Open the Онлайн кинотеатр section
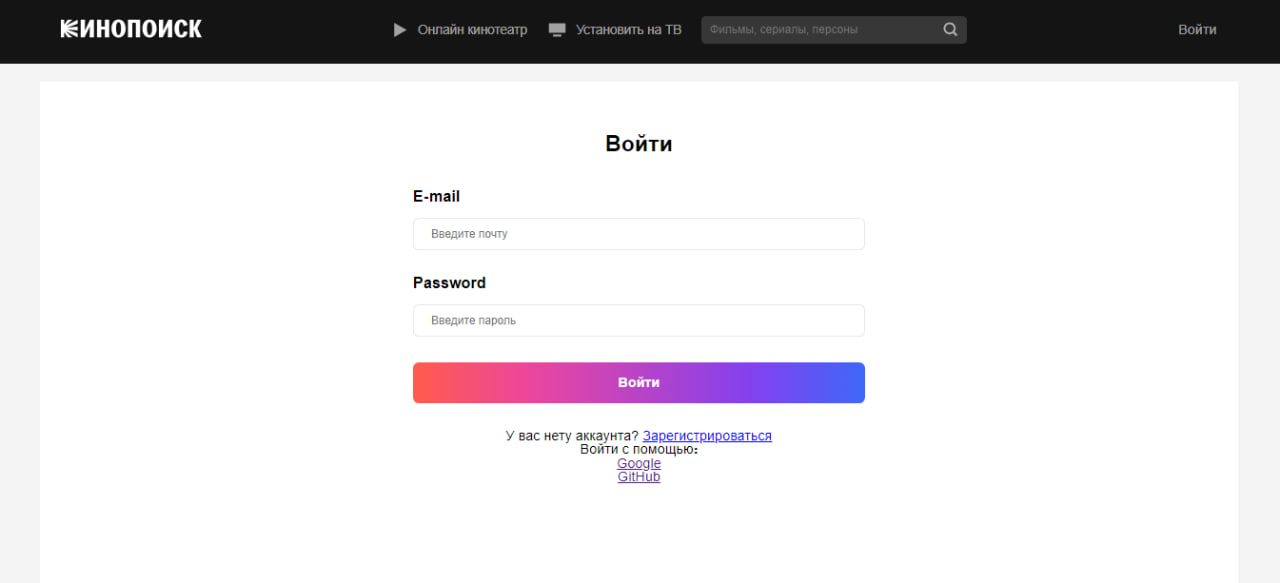 tap(472, 30)
